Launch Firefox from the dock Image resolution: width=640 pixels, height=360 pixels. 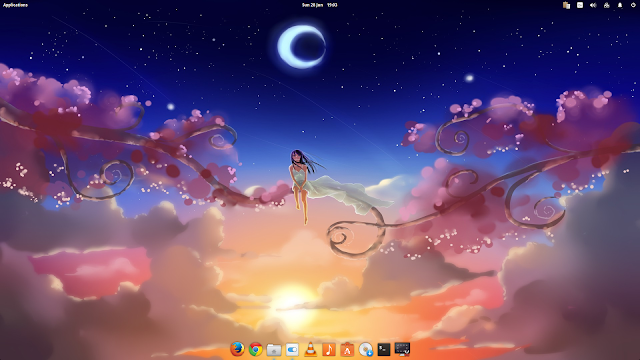(x=237, y=349)
